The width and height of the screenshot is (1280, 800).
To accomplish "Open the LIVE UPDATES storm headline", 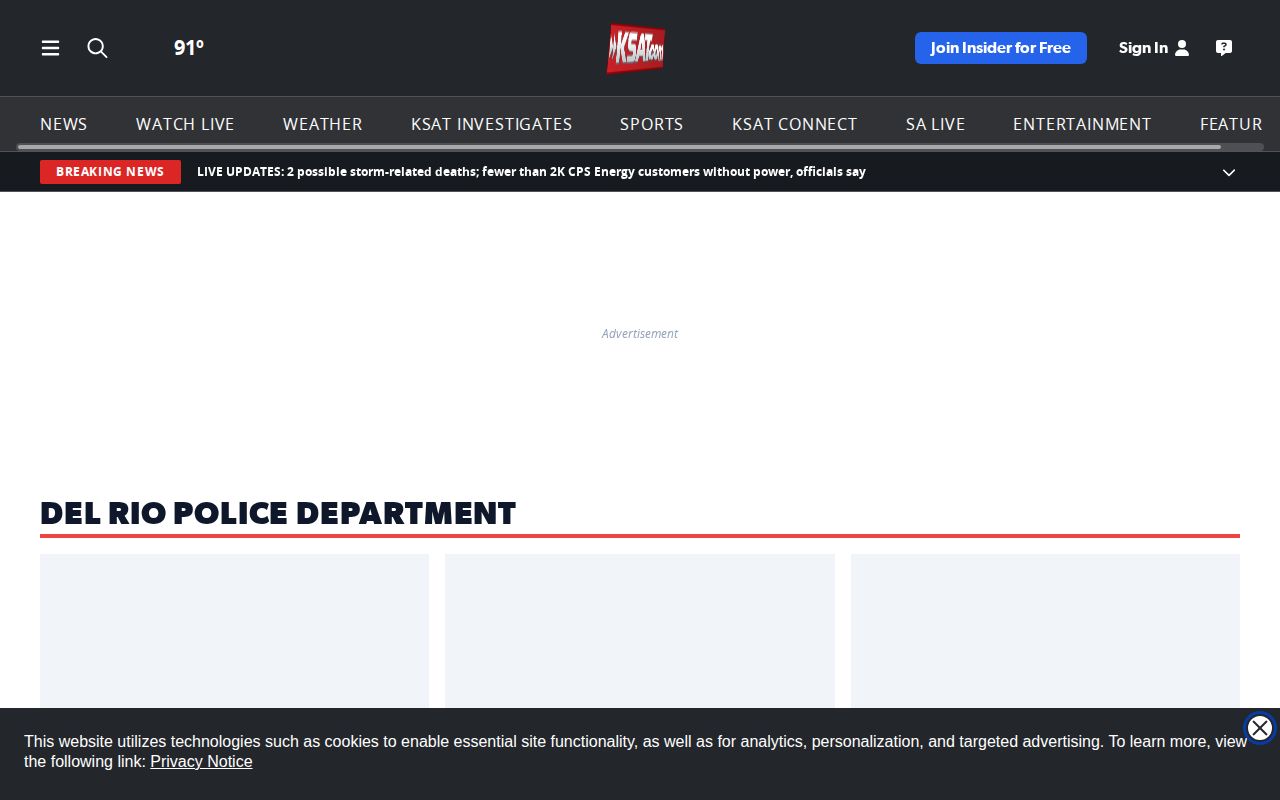I will [531, 172].
